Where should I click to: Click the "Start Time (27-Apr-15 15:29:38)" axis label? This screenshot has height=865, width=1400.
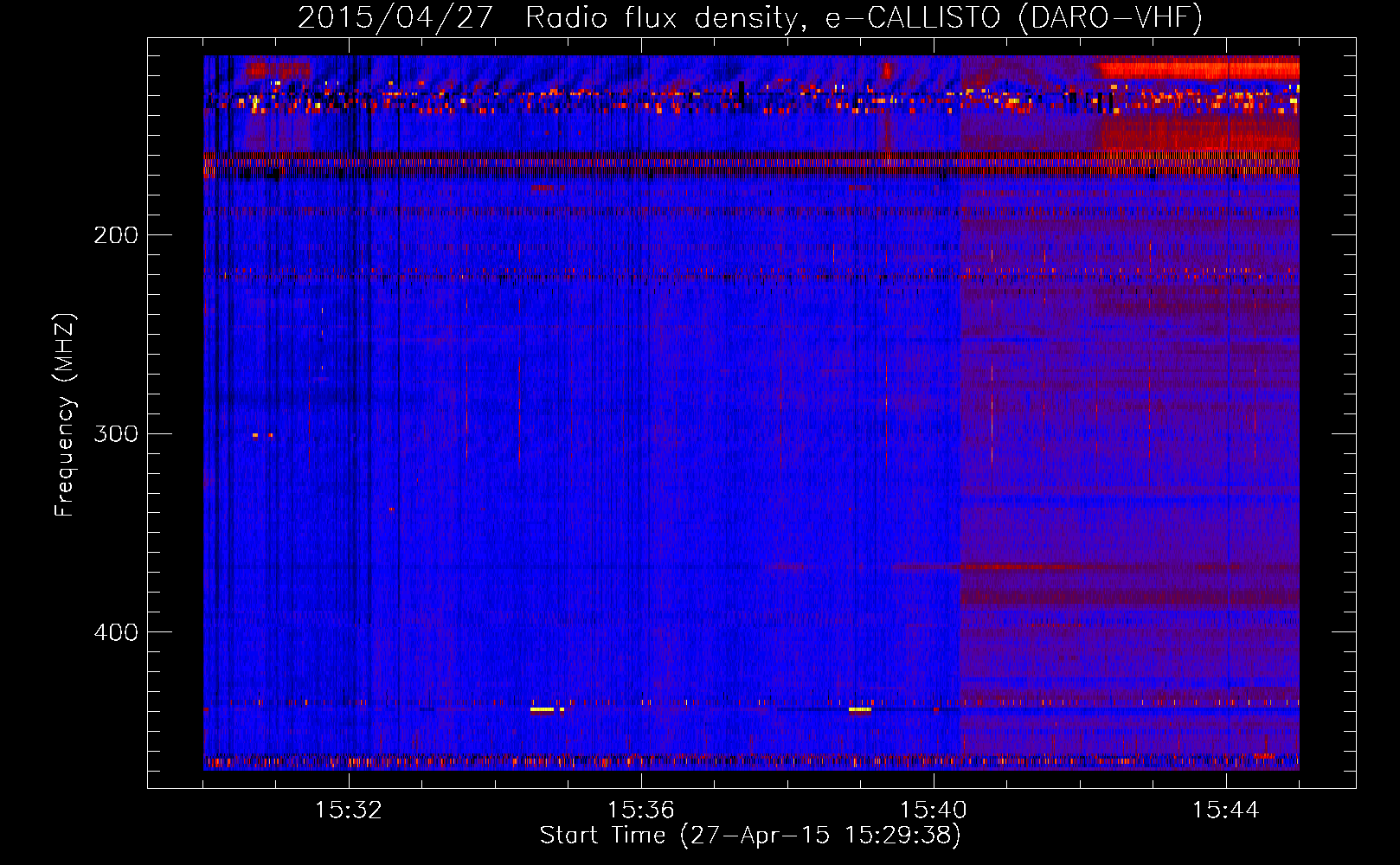pos(751,836)
